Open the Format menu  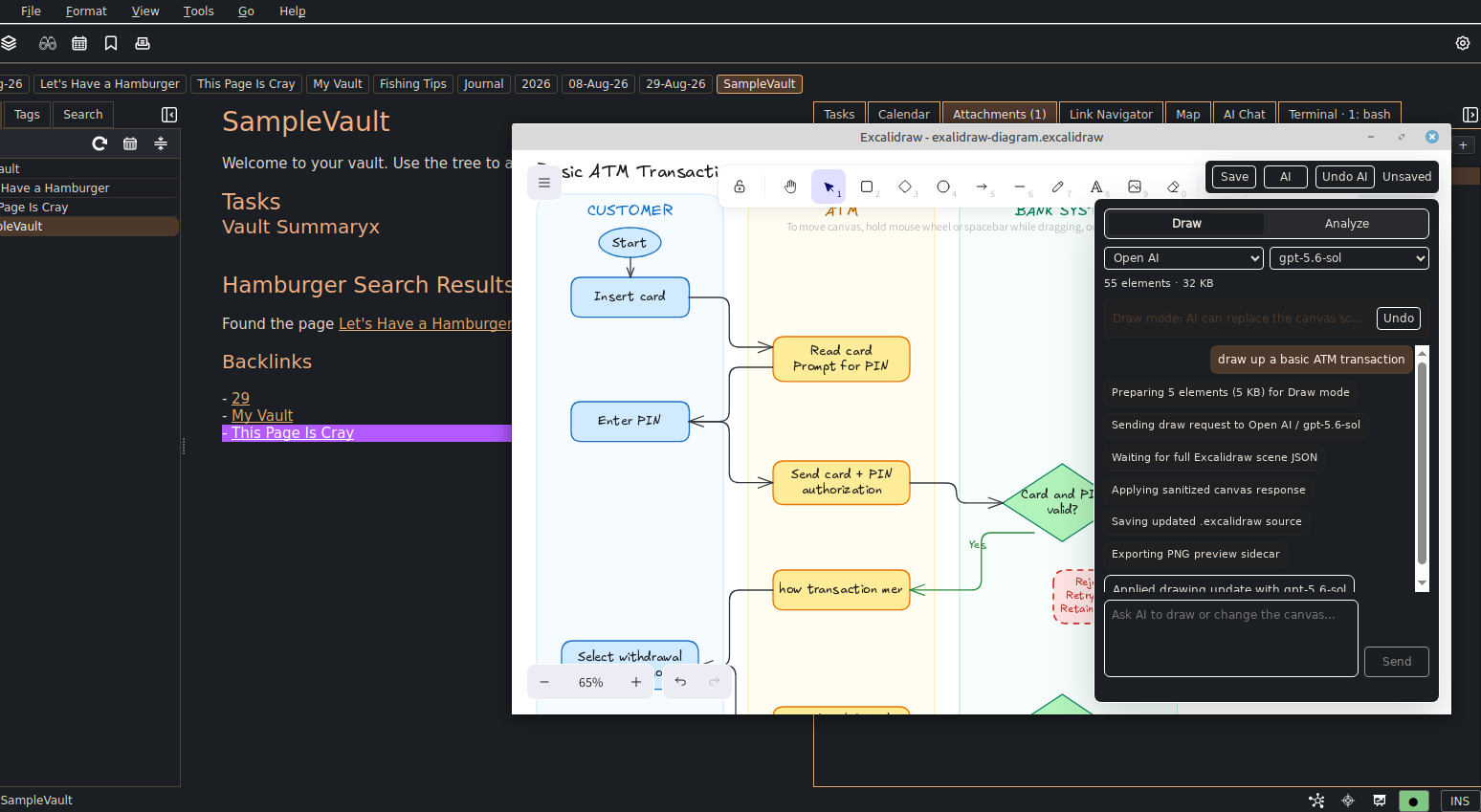pos(86,11)
